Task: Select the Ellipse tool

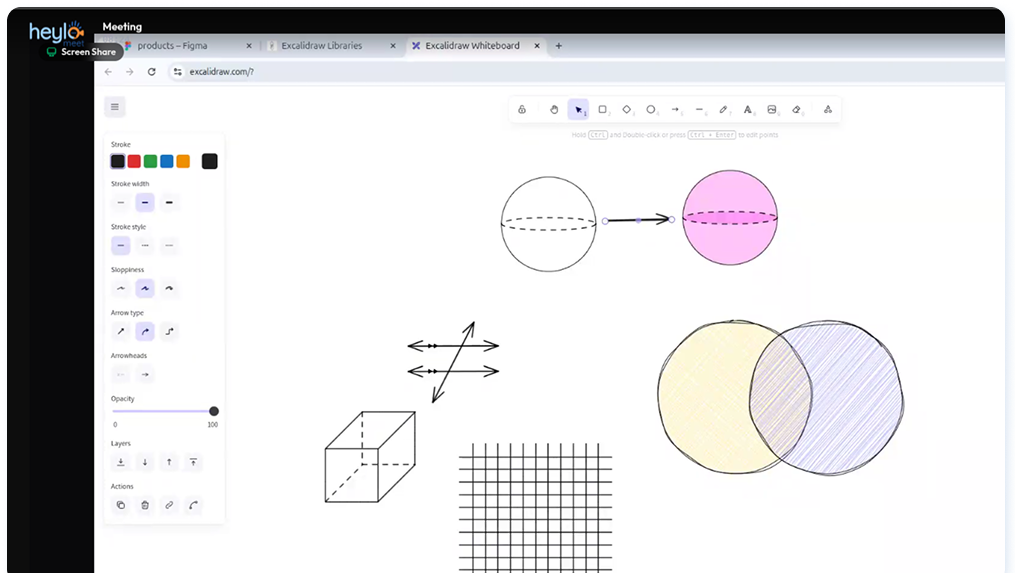Action: (651, 109)
